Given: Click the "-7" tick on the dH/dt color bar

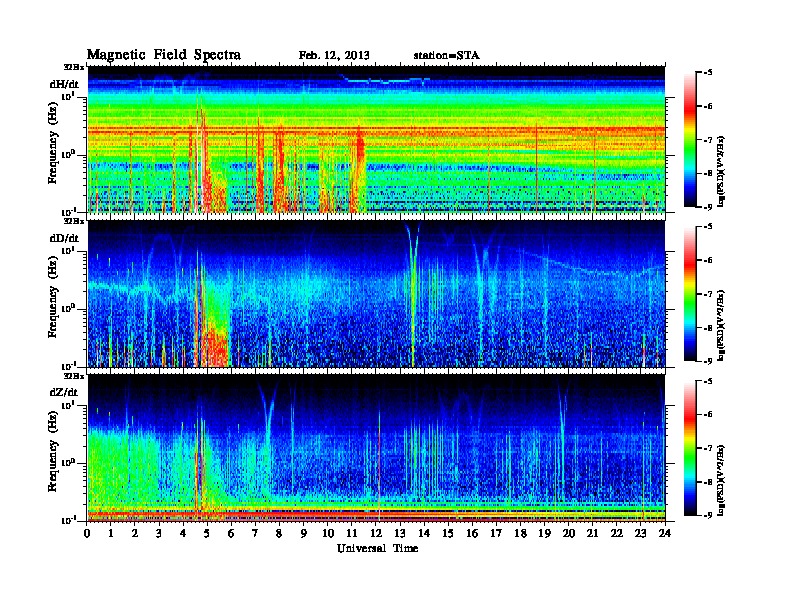Looking at the screenshot, I should [x=708, y=140].
